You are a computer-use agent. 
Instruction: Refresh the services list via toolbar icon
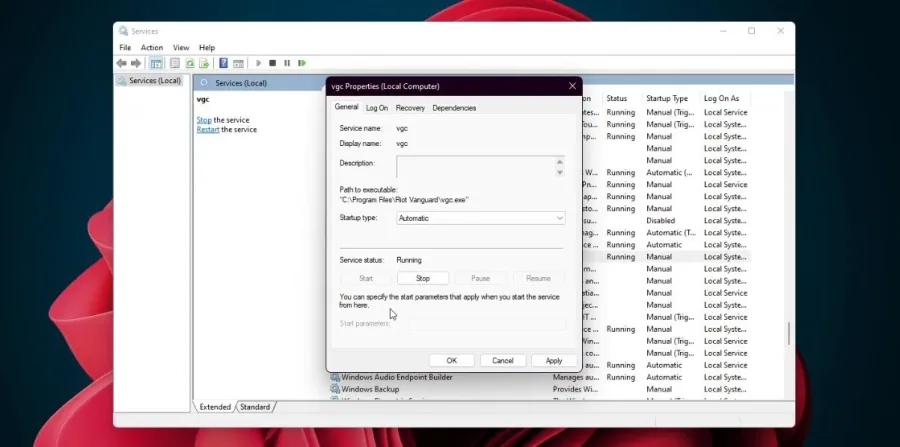189,63
